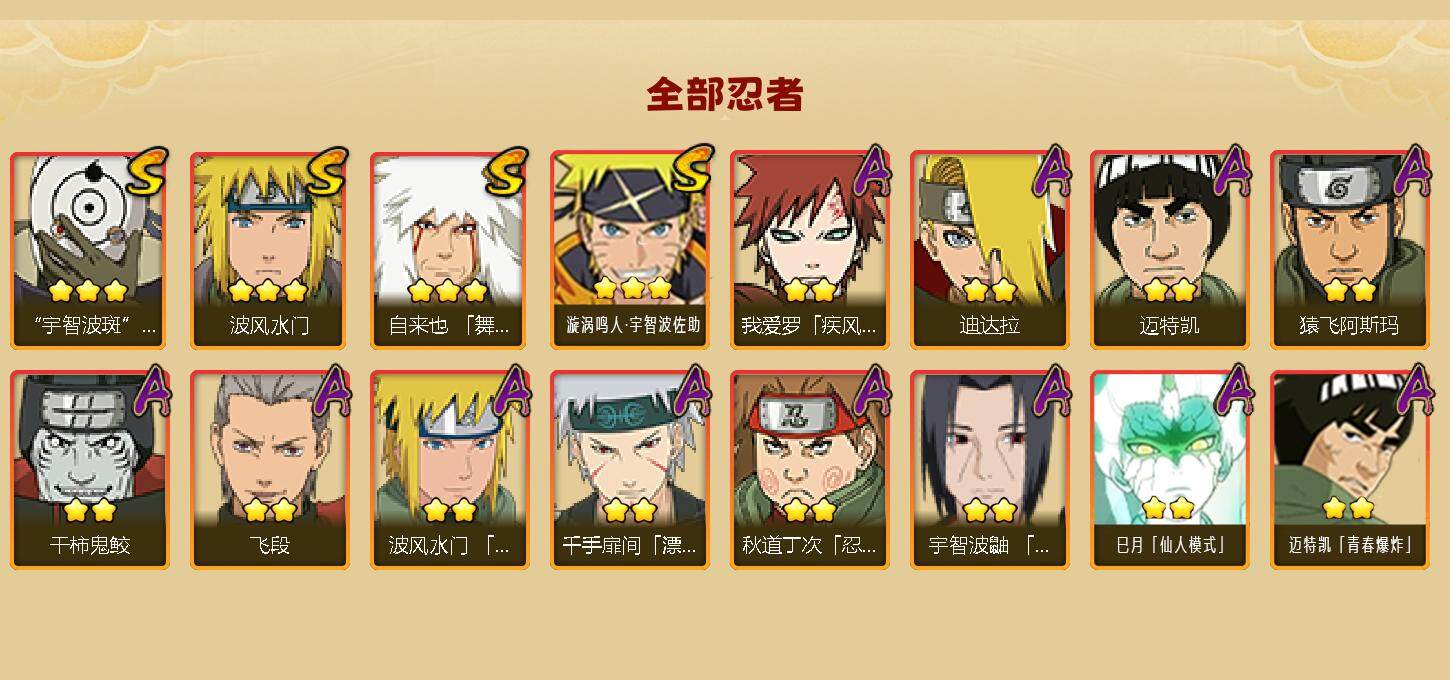This screenshot has height=680, width=1450.
Task: Pick the 迪达拉 character card
Action: [990, 250]
